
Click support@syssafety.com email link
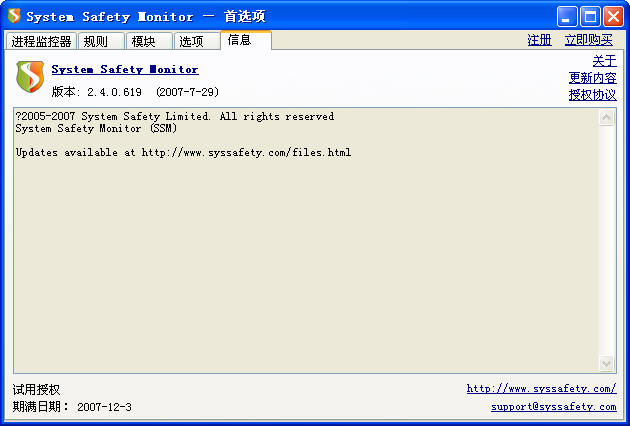point(554,406)
